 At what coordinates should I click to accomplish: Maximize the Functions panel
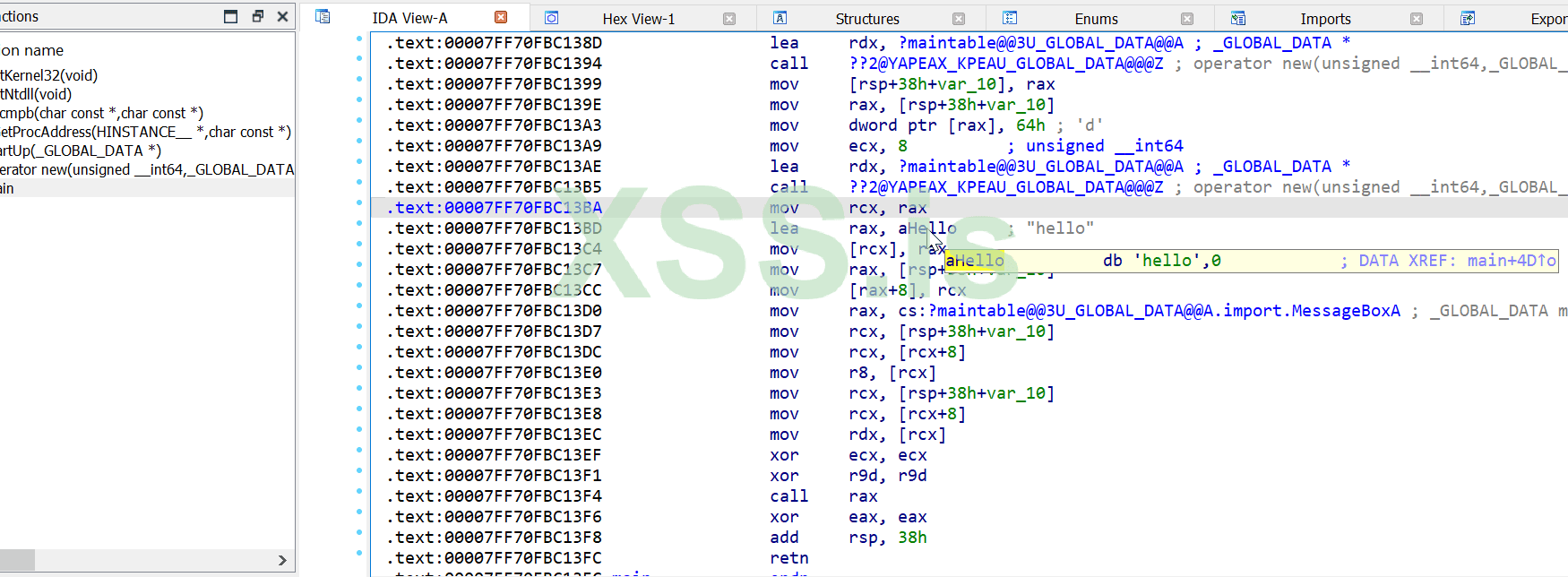[x=230, y=16]
